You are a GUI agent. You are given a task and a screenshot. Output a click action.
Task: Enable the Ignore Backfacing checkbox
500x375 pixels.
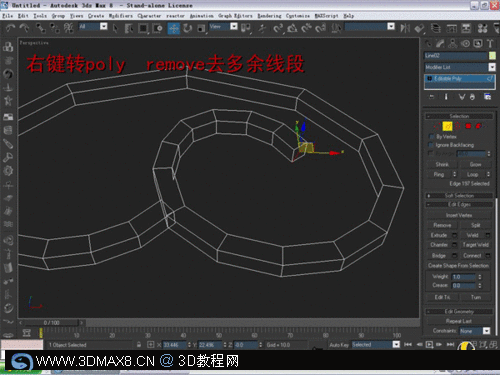[x=431, y=145]
